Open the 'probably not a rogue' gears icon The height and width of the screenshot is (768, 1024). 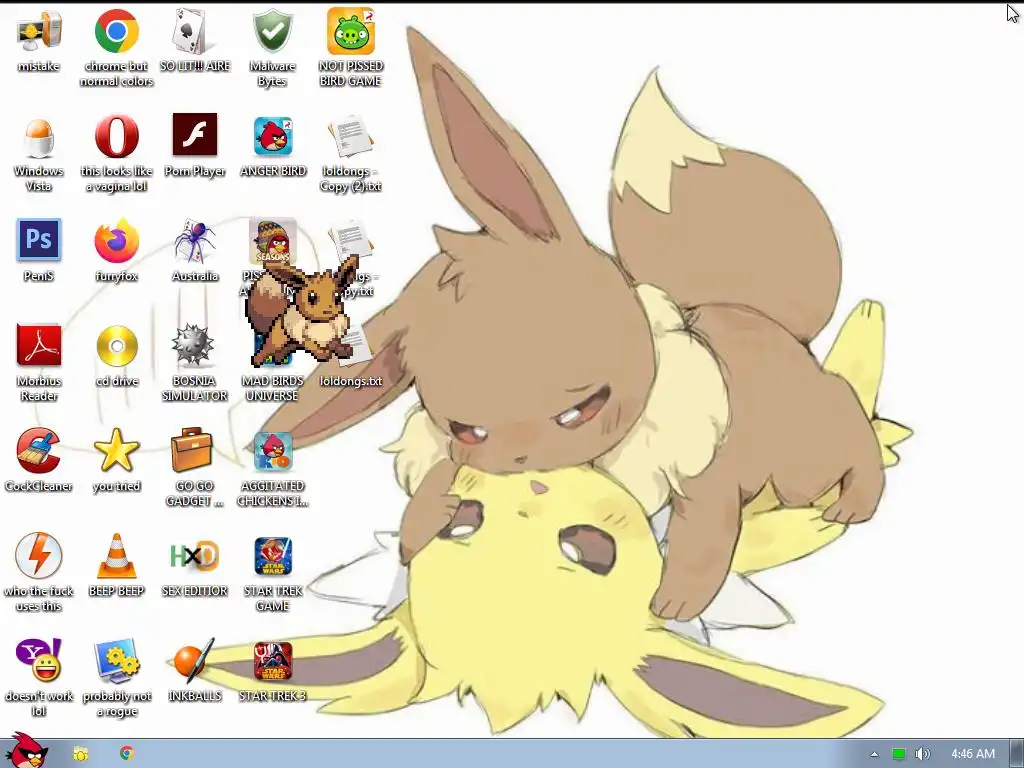pyautogui.click(x=116, y=661)
